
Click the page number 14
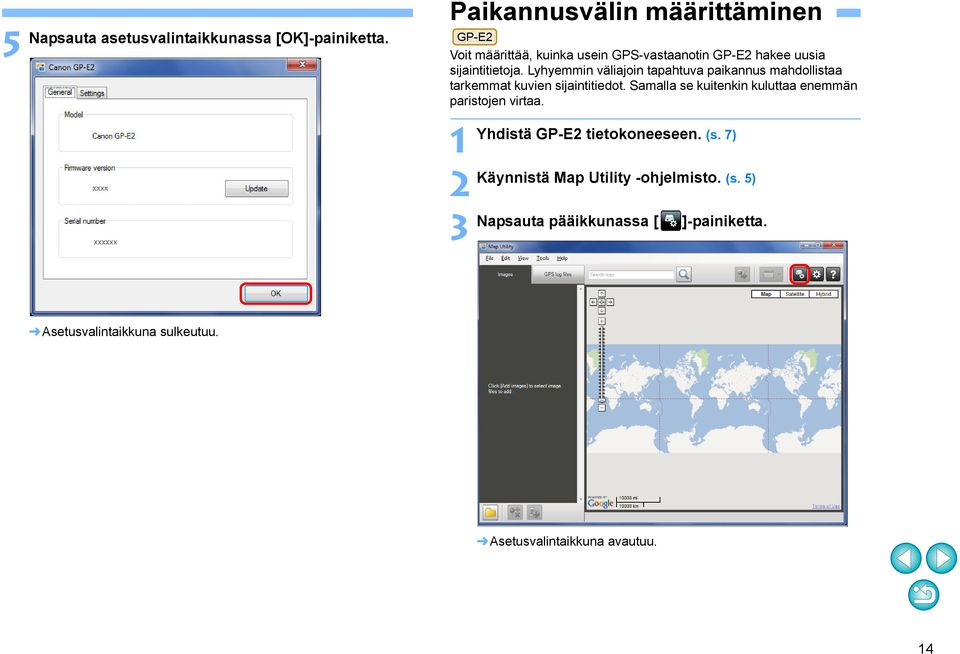[926, 648]
